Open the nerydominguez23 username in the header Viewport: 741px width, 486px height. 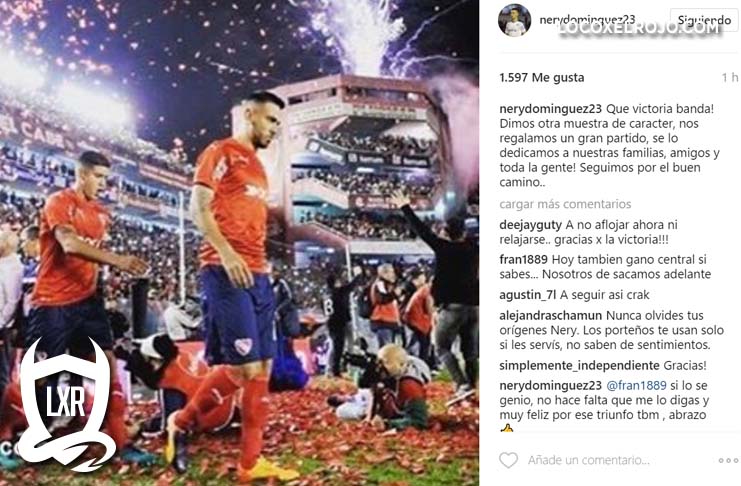(x=587, y=20)
